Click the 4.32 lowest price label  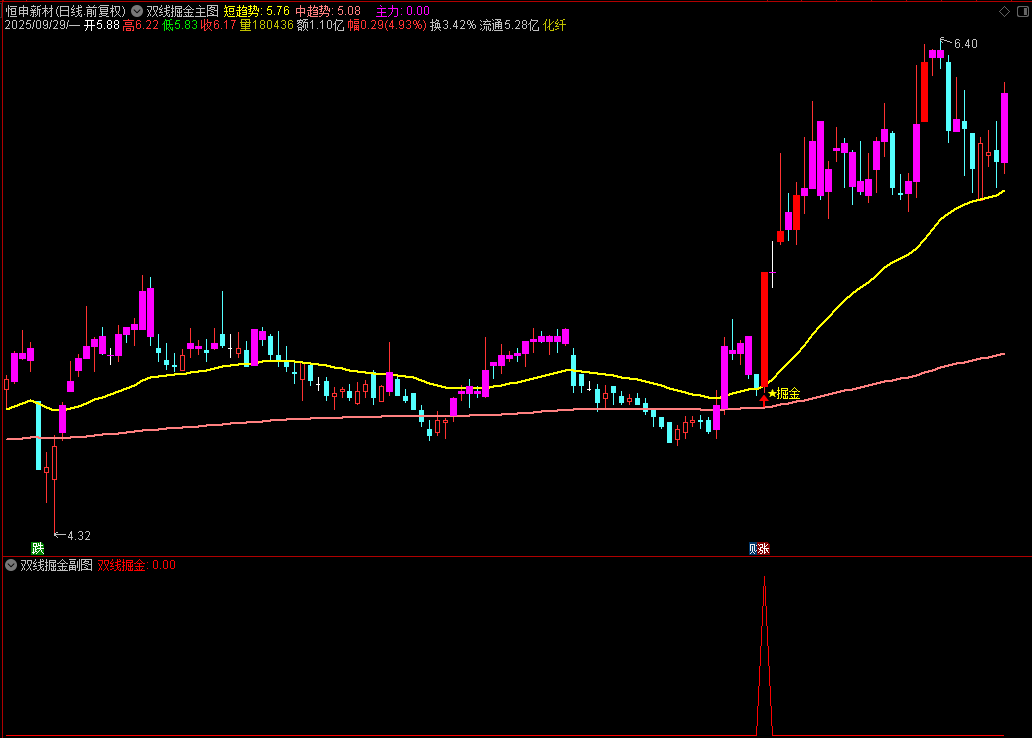(x=78, y=536)
